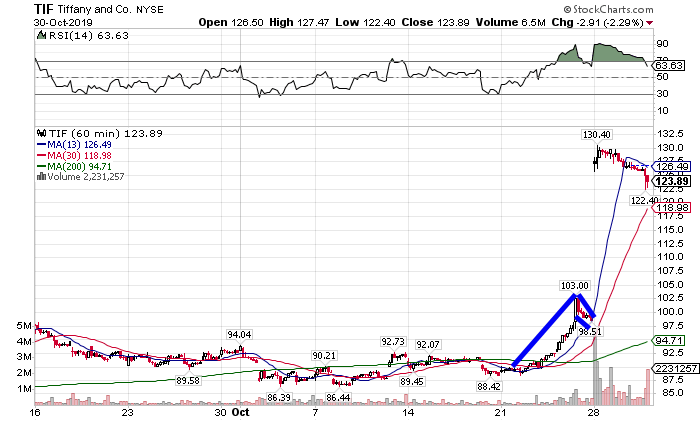Click the 130.40 high price annotation
The height and width of the screenshot is (421, 700).
pyautogui.click(x=597, y=134)
